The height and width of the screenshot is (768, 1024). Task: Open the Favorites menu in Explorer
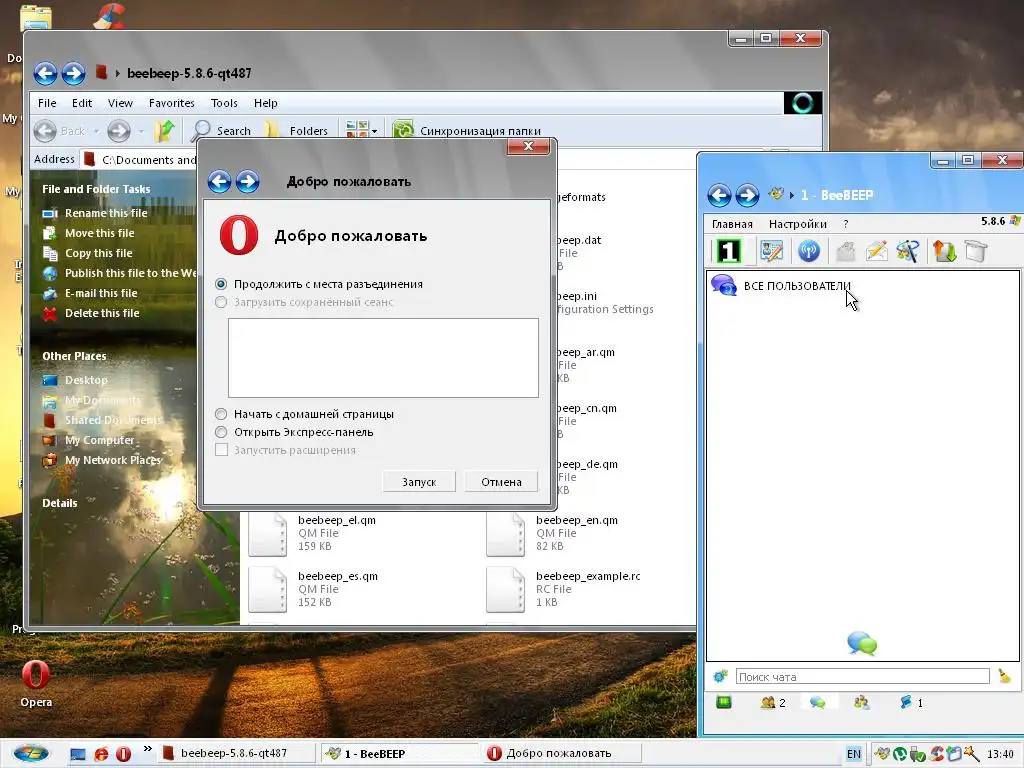point(171,103)
